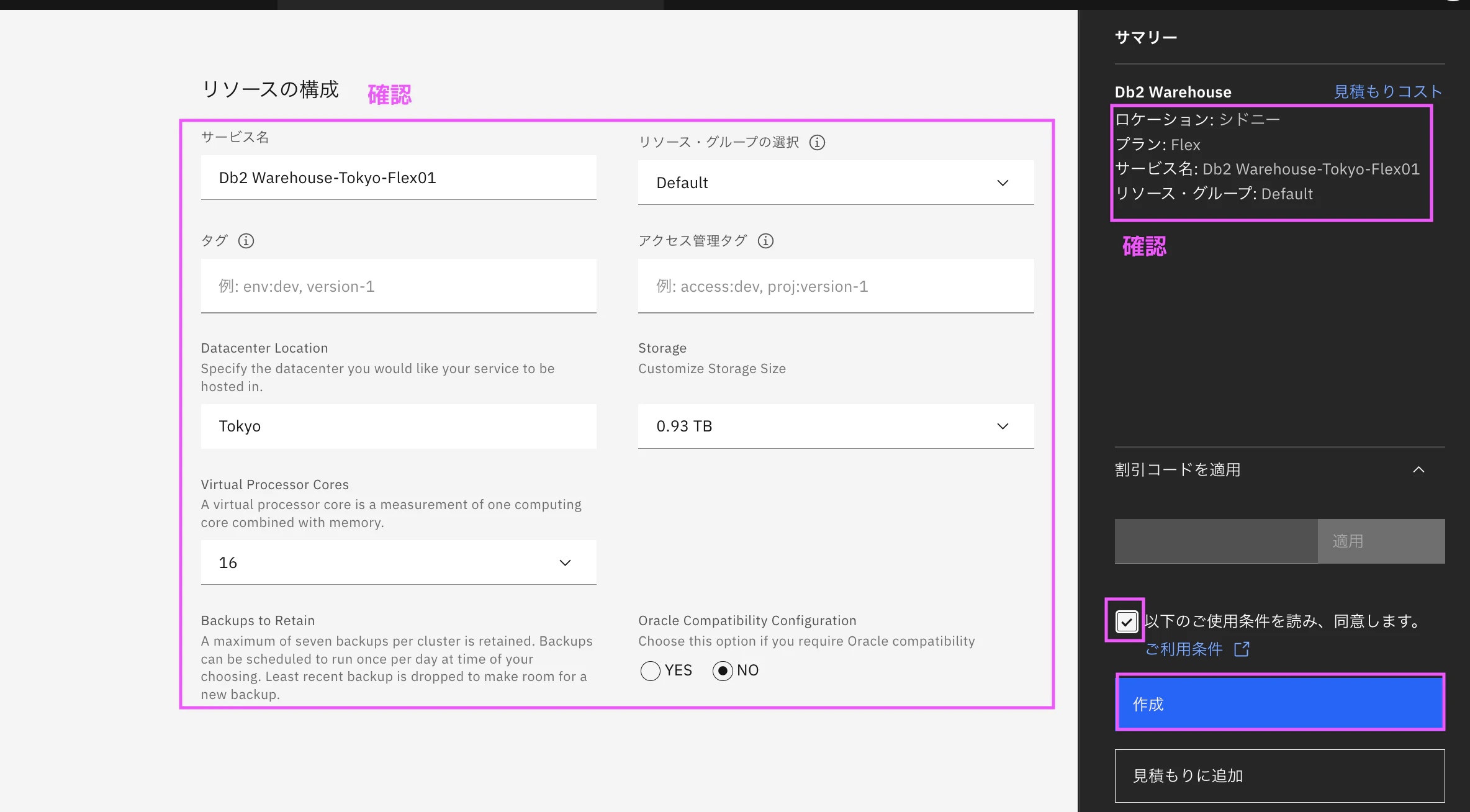Click info icon beside アクセス管理タグ

765,240
